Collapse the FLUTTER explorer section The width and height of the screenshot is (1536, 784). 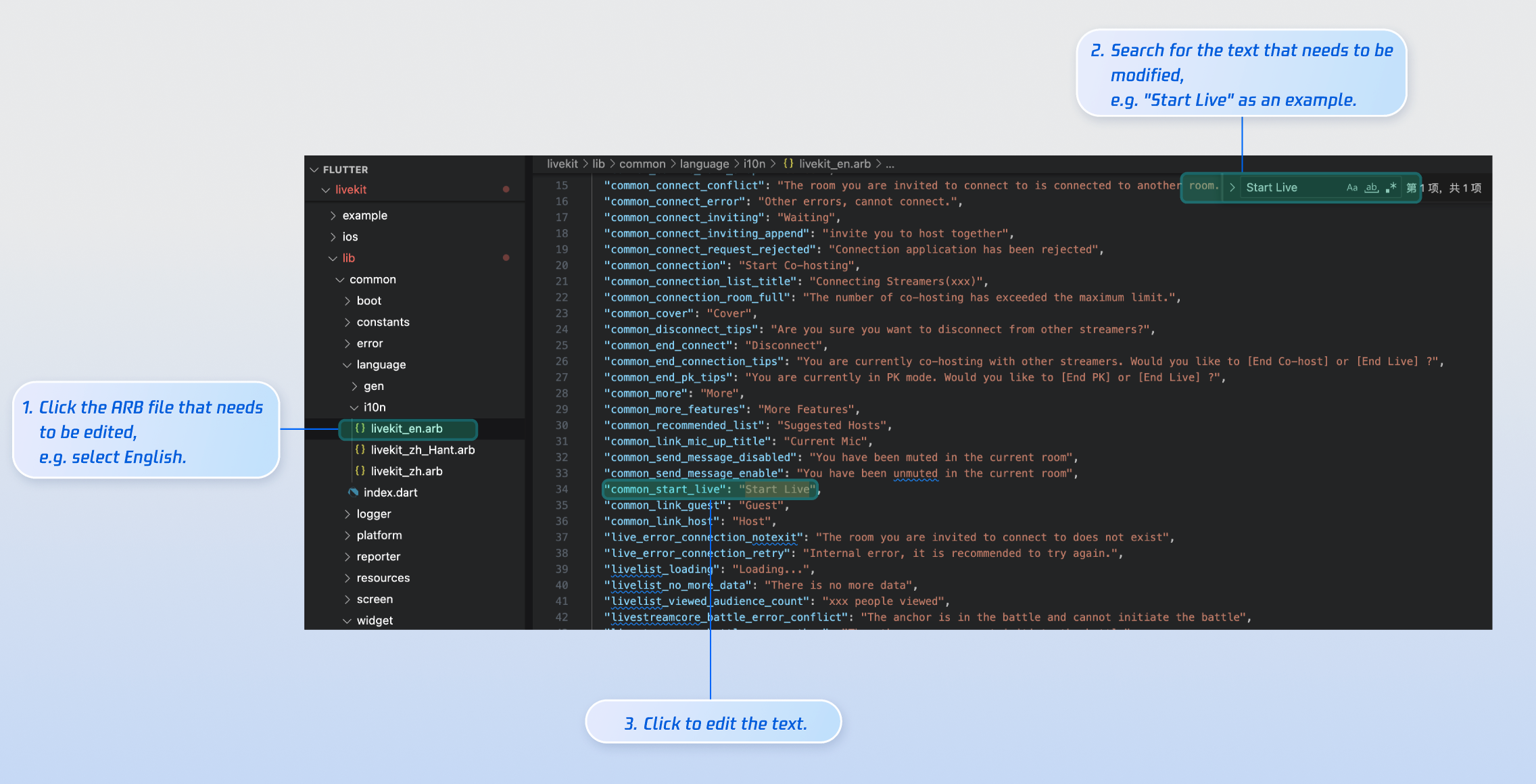pos(345,170)
